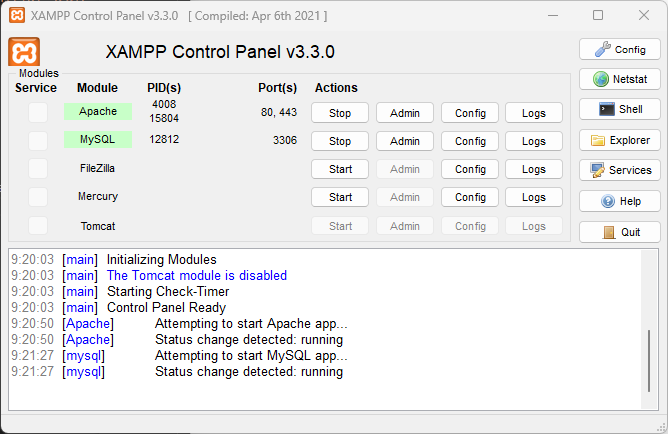
Task: Open Explorer folder button
Action: 619,140
